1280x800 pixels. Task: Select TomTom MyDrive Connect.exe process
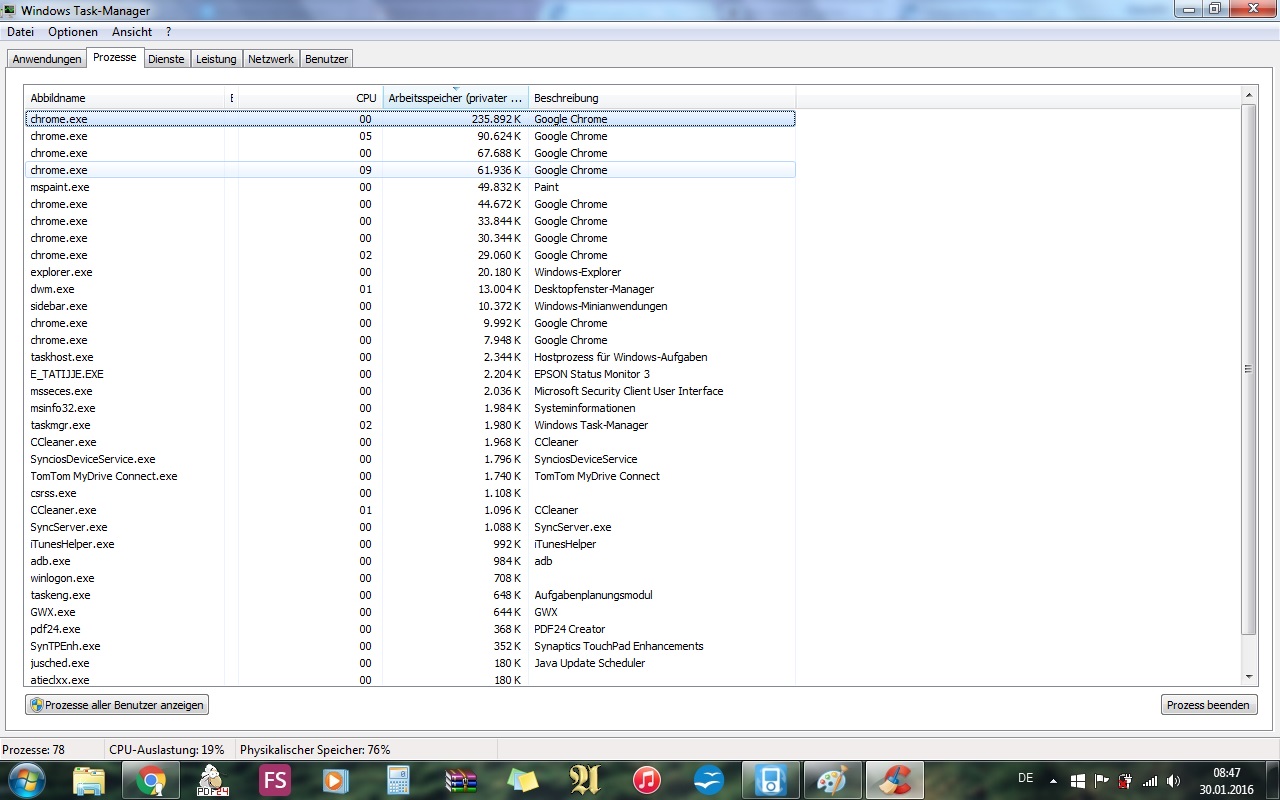410,476
